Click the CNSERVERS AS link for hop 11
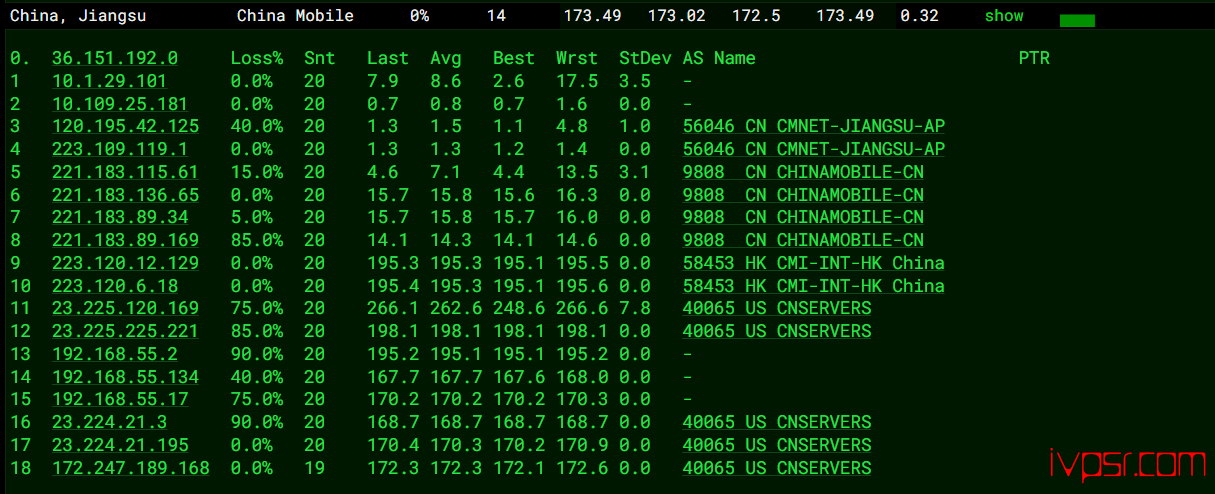Image resolution: width=1215 pixels, height=494 pixels. tap(777, 308)
